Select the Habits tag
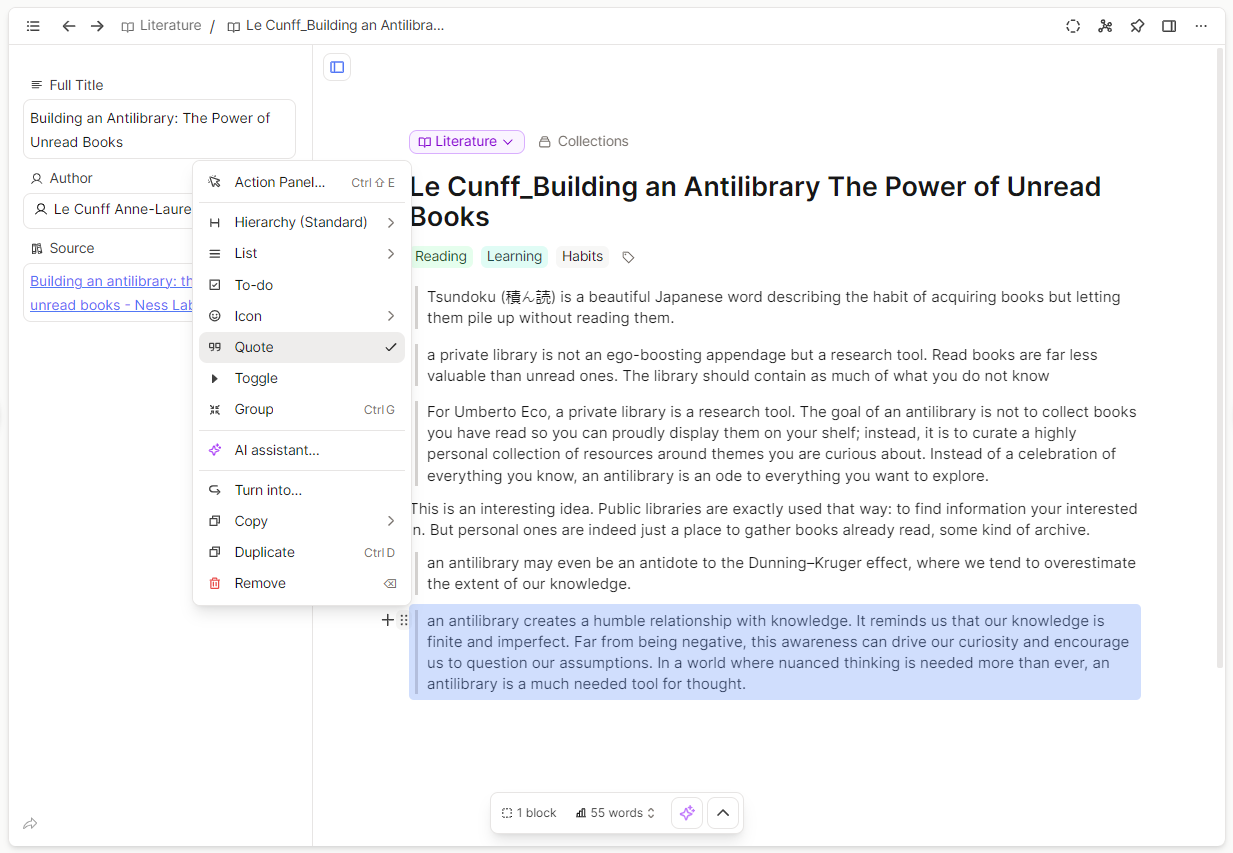 click(582, 257)
